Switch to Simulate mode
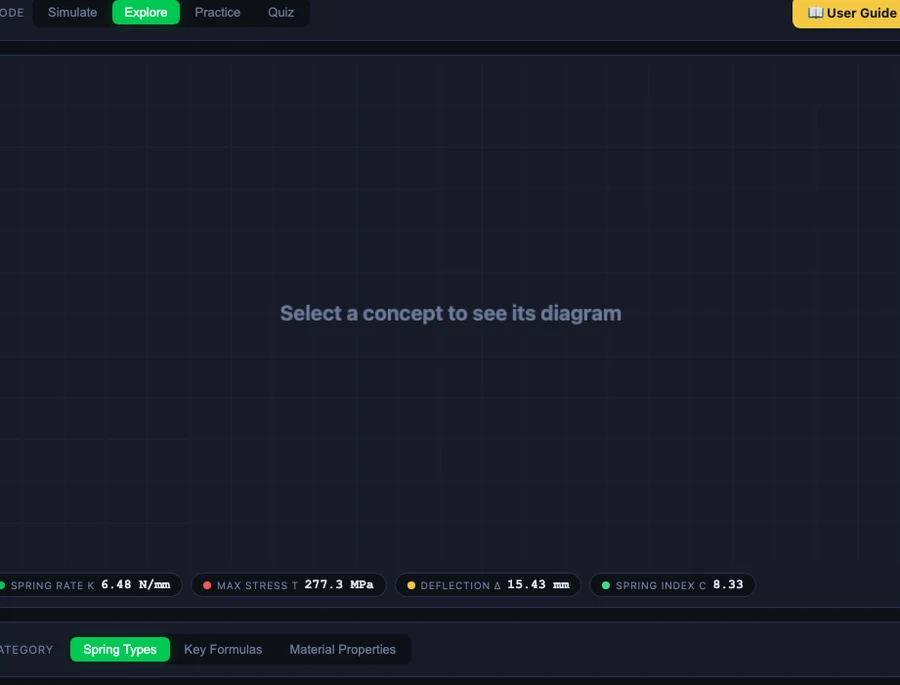 click(72, 12)
